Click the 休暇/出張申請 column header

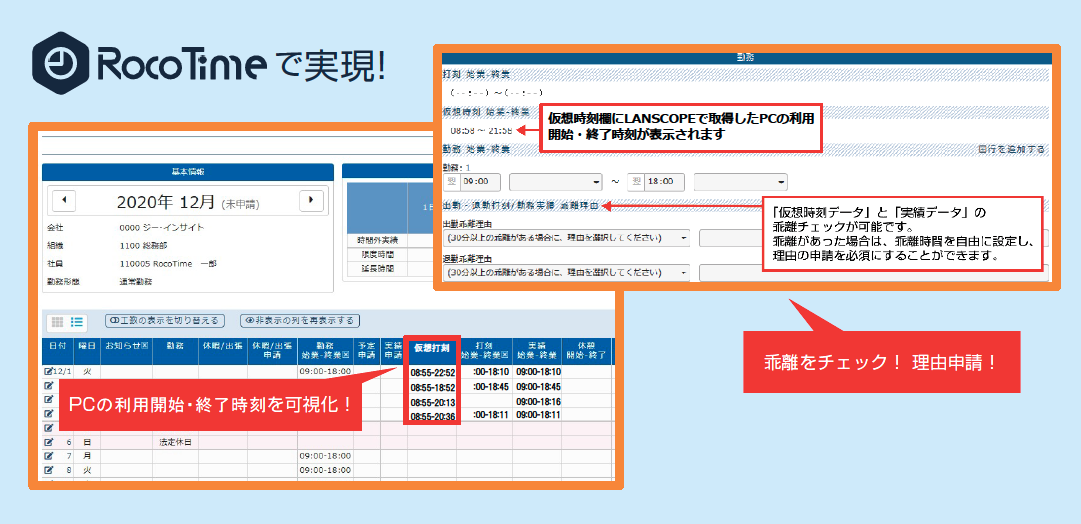pyautogui.click(x=272, y=350)
